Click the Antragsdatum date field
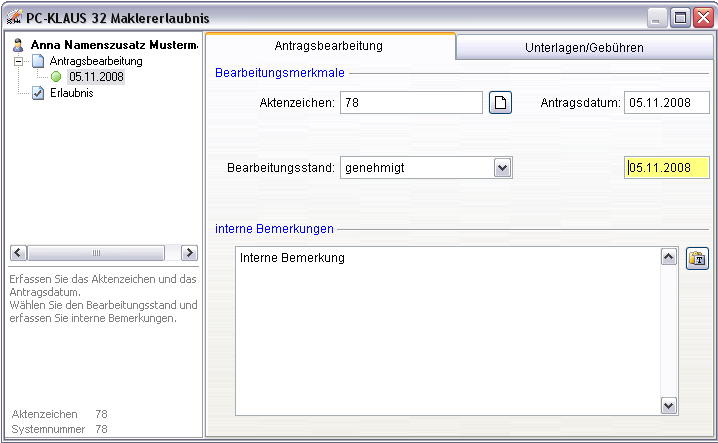This screenshot has height=443, width=718. [667, 103]
